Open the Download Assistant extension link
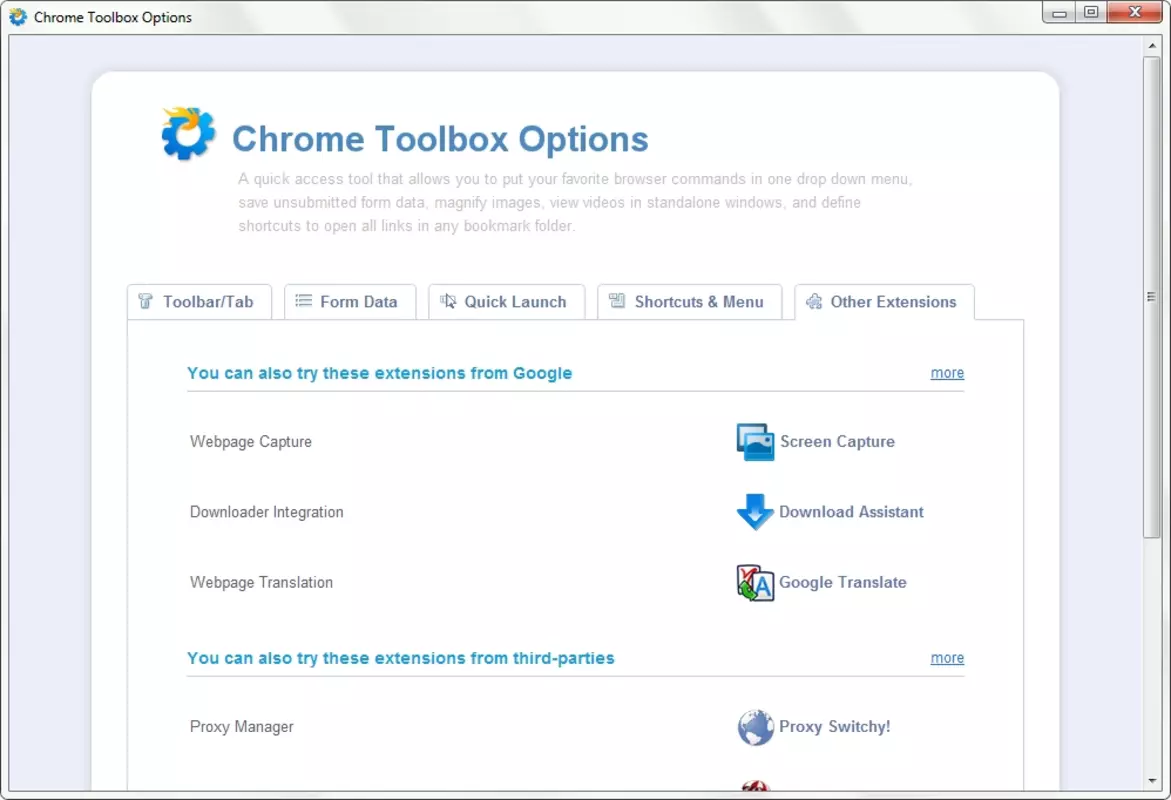The height and width of the screenshot is (800, 1171). [x=851, y=512]
